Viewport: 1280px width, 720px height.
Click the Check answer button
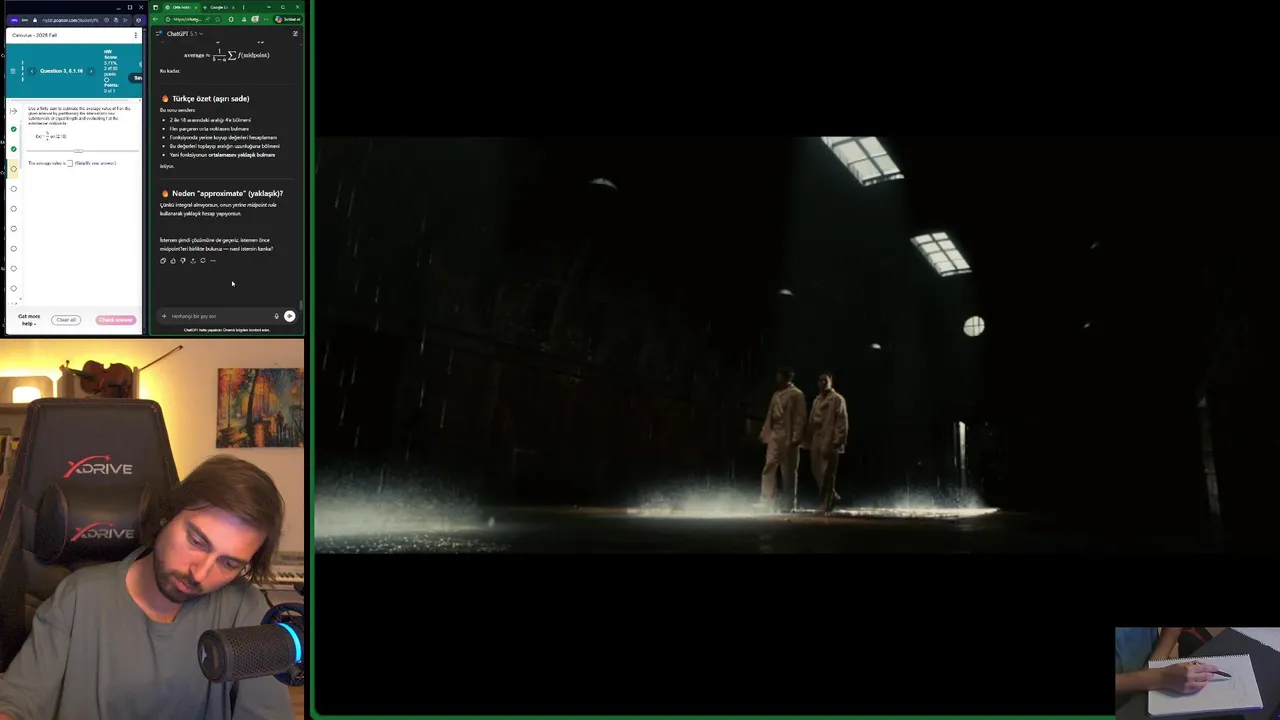tap(116, 320)
